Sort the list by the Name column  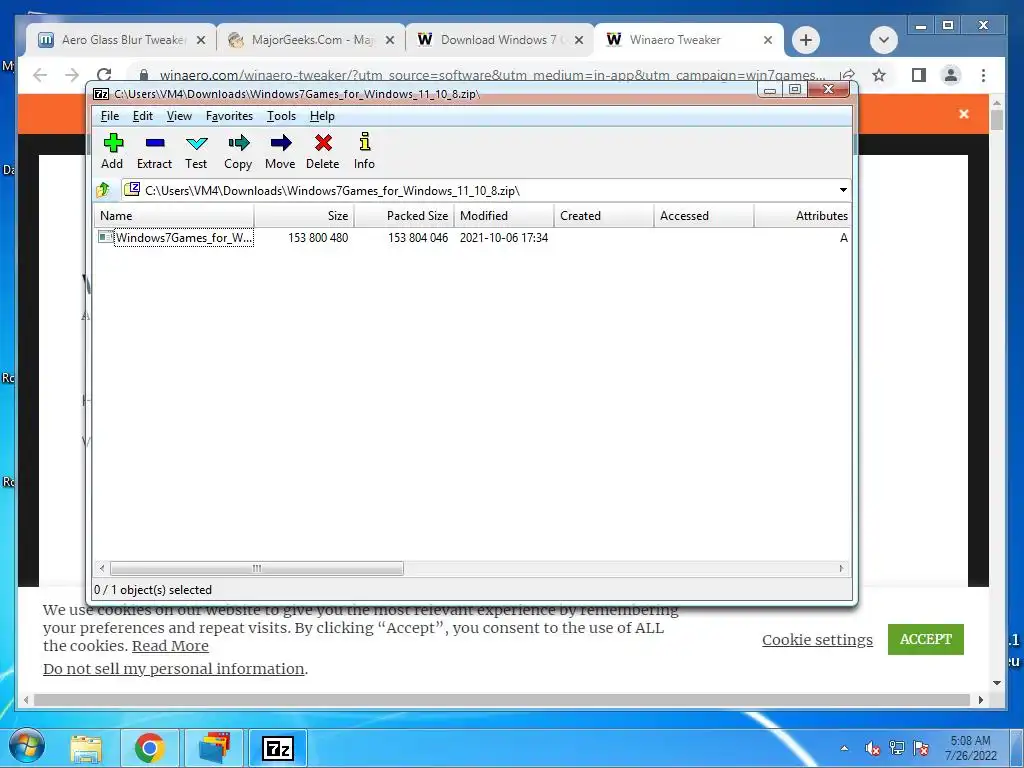click(174, 216)
